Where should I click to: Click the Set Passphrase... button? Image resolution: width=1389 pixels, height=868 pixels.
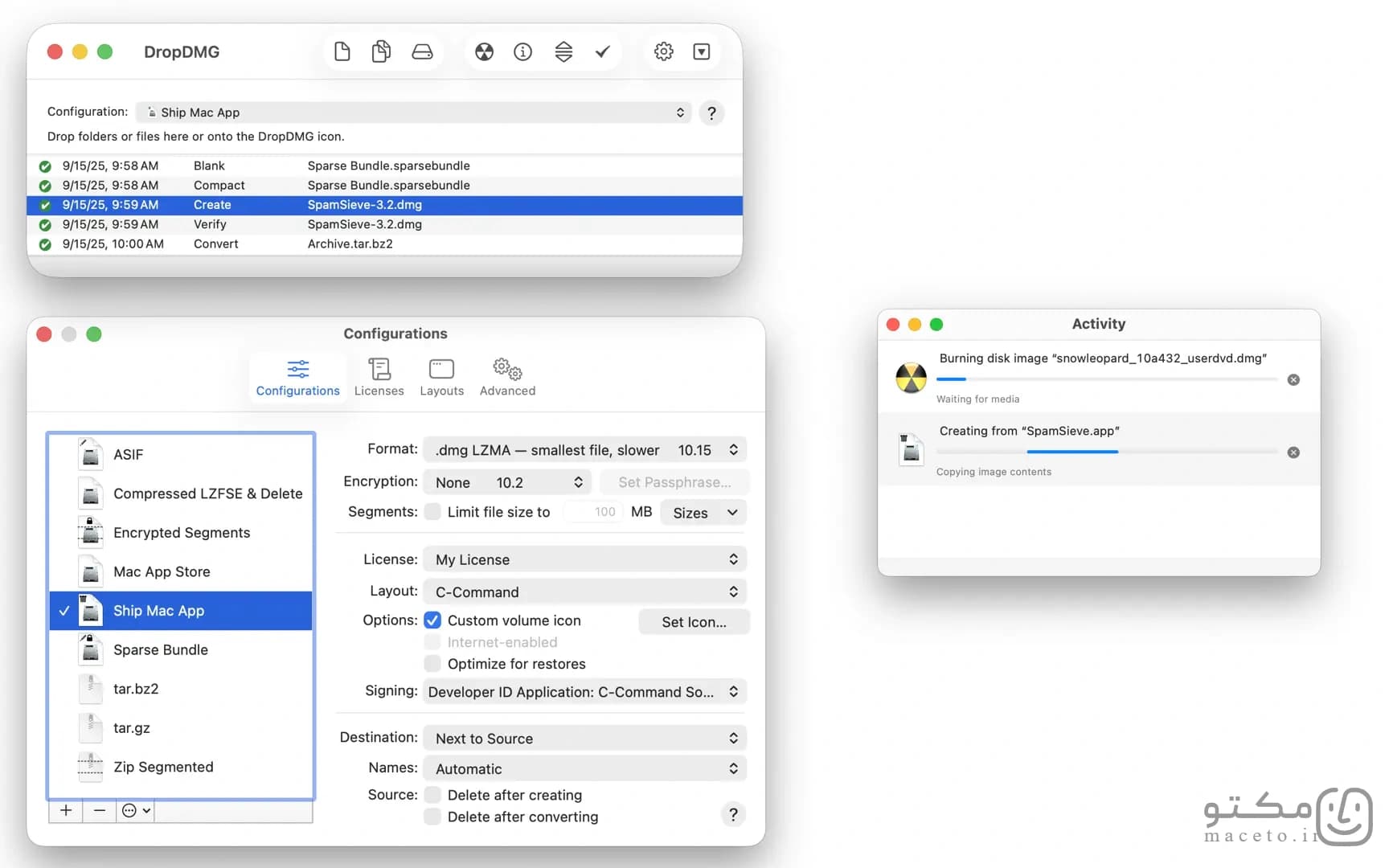674,482
